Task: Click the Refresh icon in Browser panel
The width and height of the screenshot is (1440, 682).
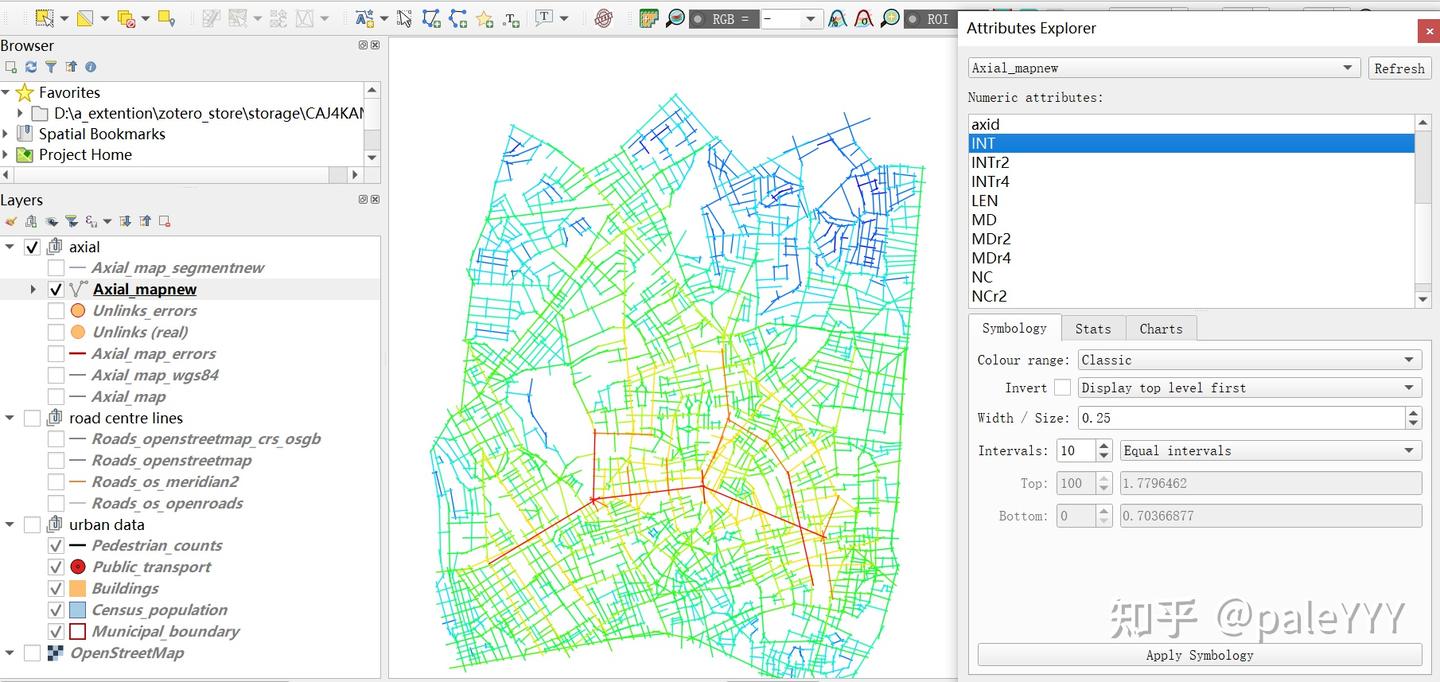Action: click(x=30, y=67)
